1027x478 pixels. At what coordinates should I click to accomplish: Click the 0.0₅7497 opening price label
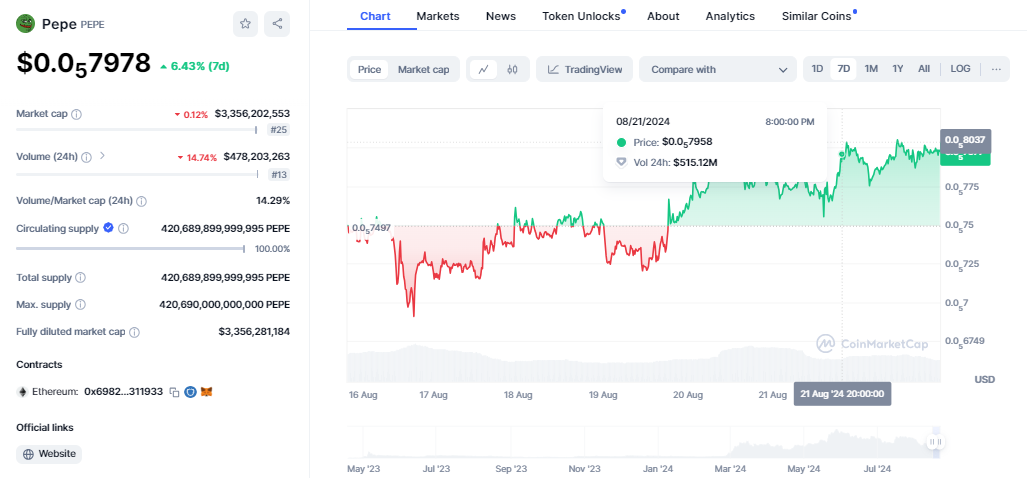coord(371,228)
